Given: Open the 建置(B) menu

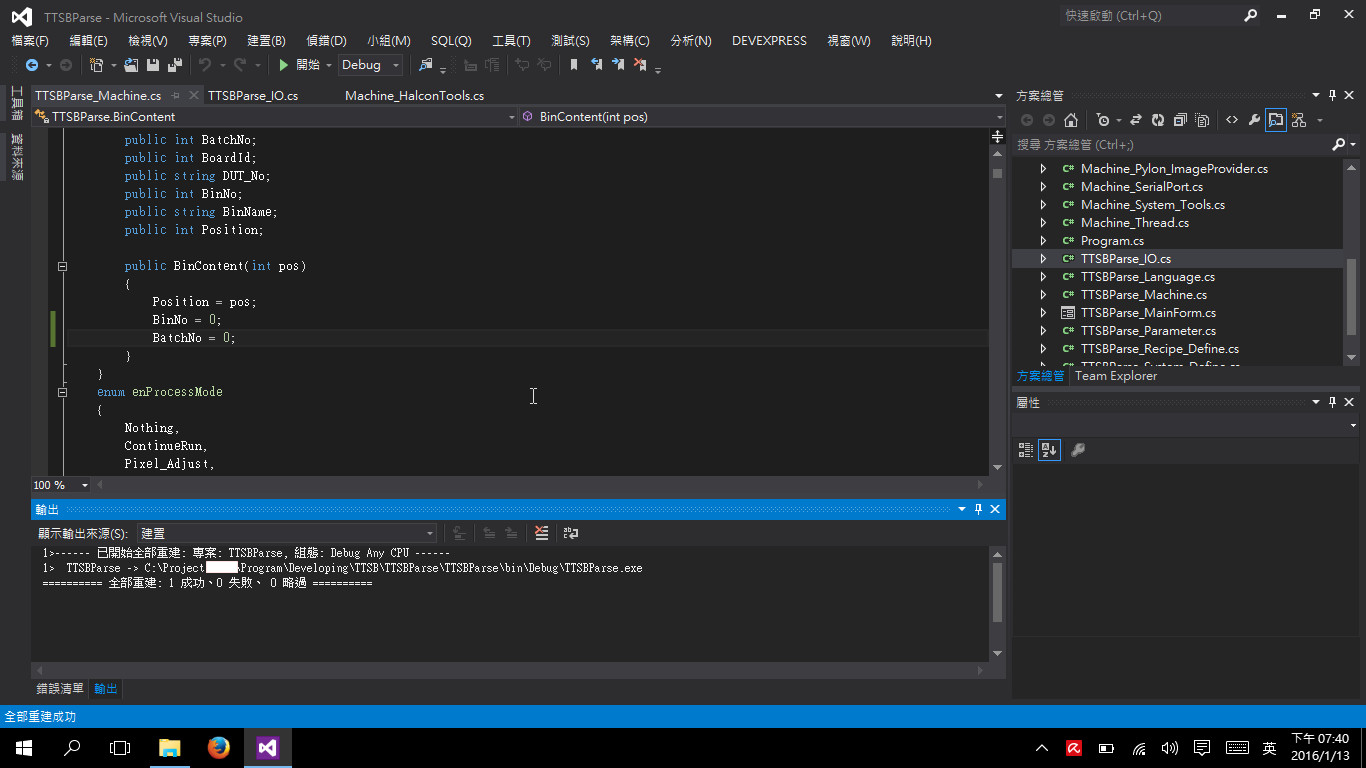Looking at the screenshot, I should [x=266, y=41].
